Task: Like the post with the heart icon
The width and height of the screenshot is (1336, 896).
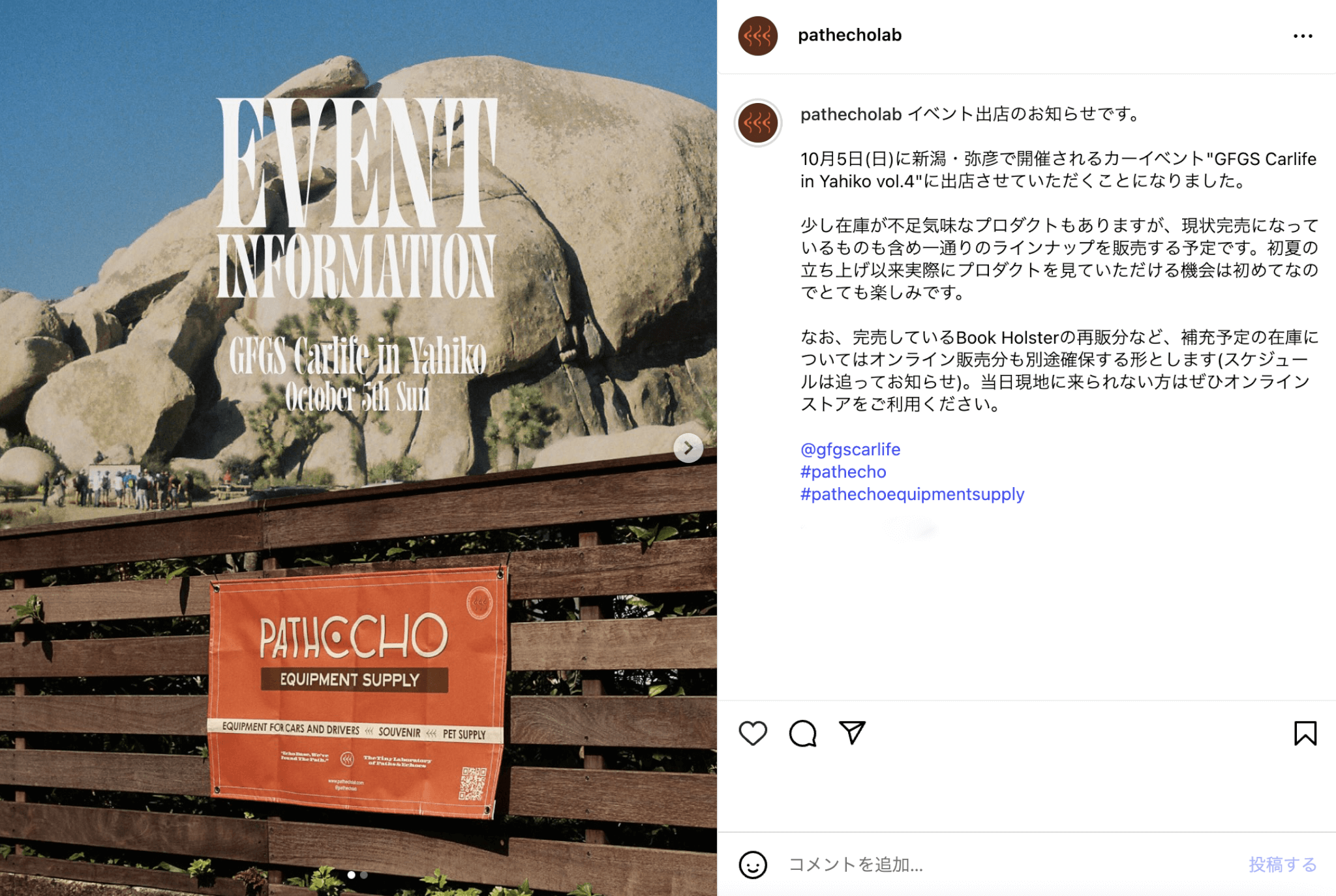Action: 753,733
